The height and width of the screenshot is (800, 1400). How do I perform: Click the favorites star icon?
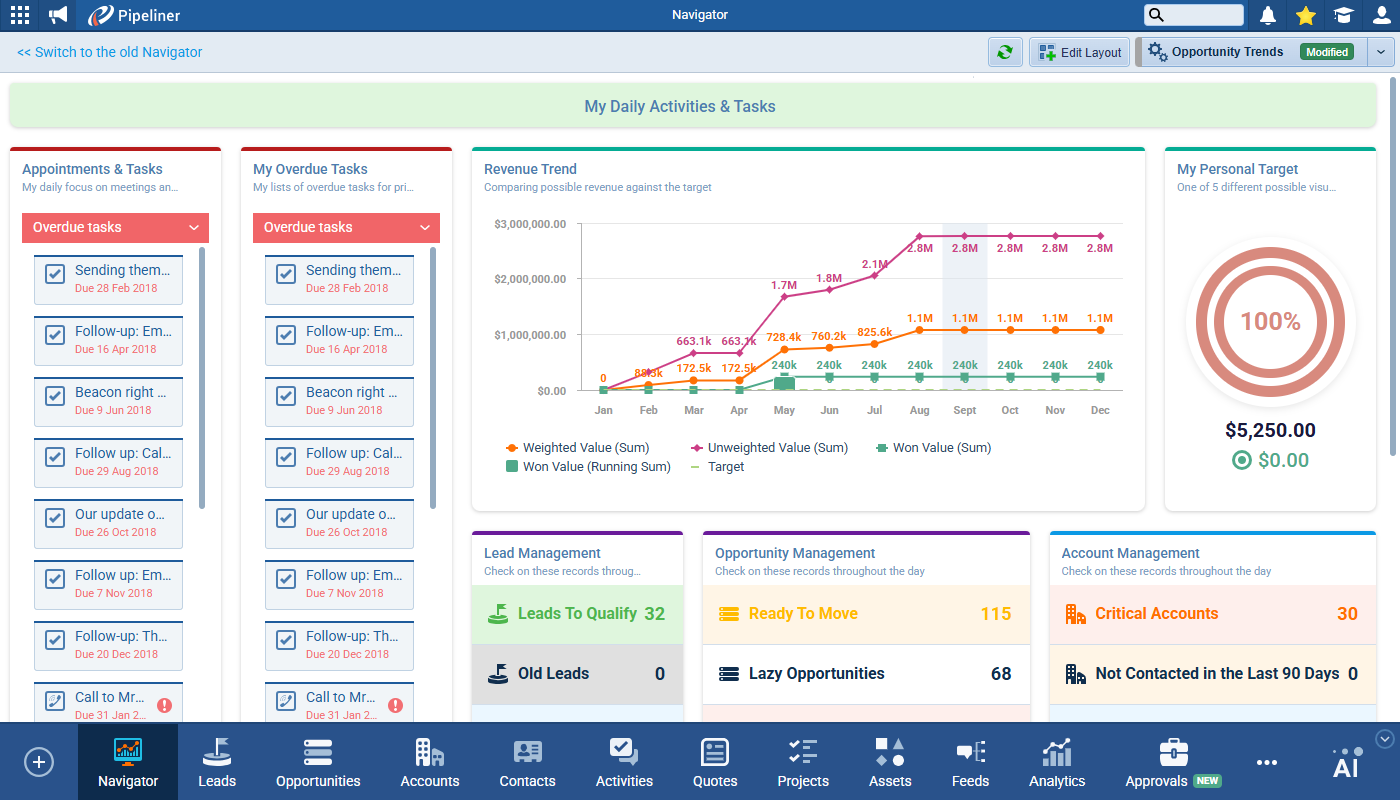click(1305, 15)
